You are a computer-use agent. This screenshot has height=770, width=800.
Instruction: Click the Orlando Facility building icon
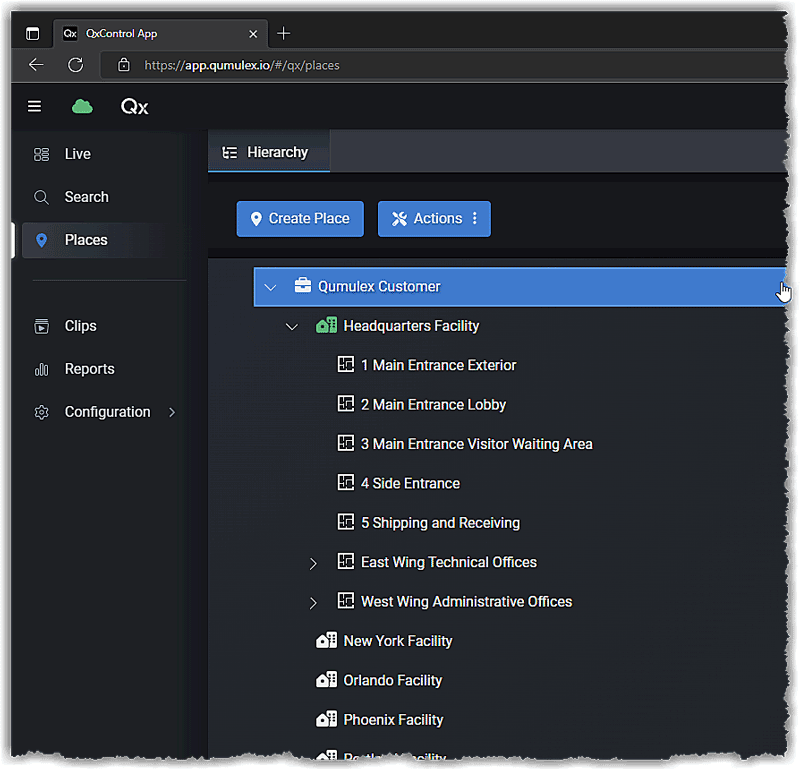tap(327, 679)
